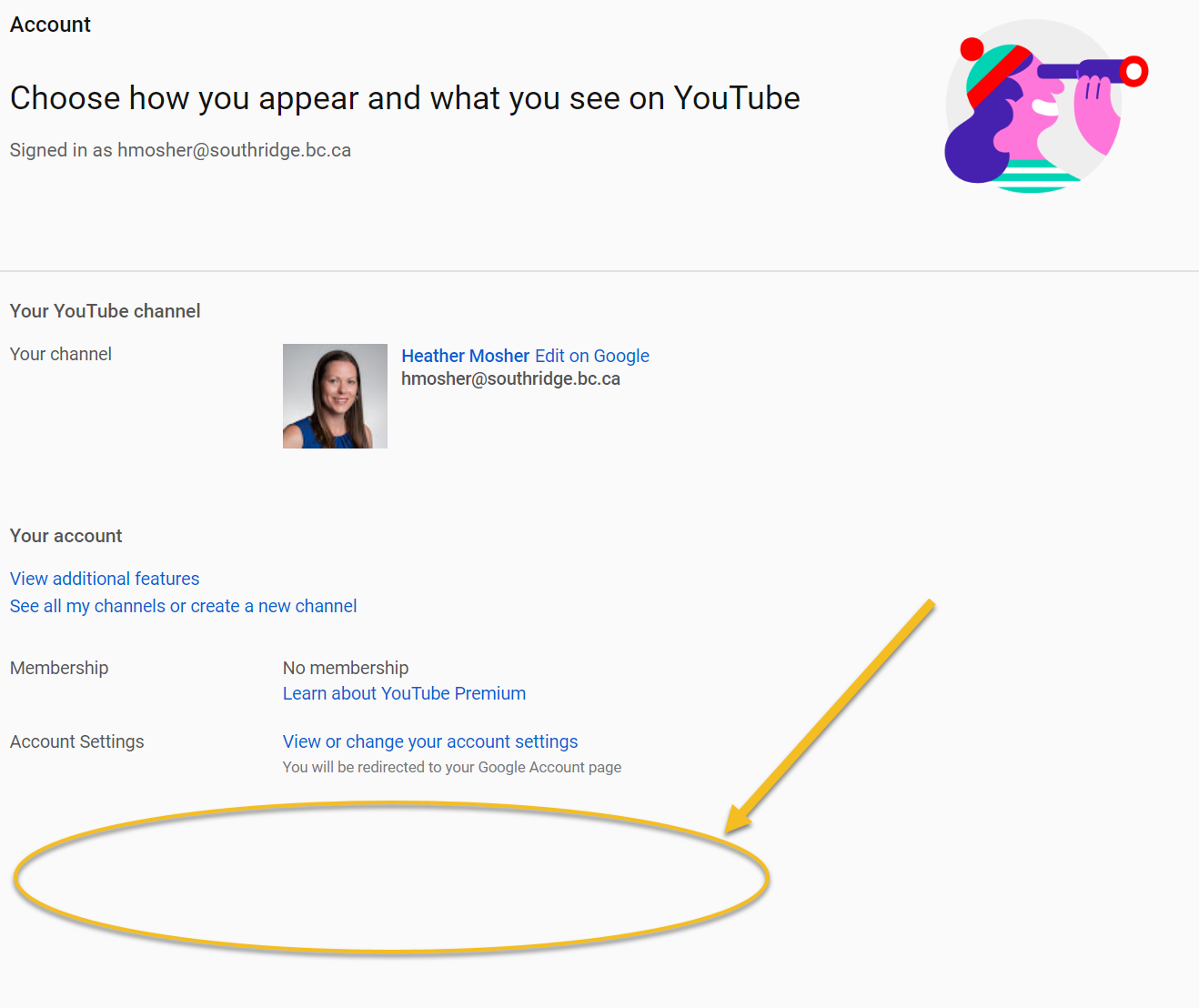The width and height of the screenshot is (1199, 1008).
Task: Click the telescope illustration graphic
Action: 1046,106
